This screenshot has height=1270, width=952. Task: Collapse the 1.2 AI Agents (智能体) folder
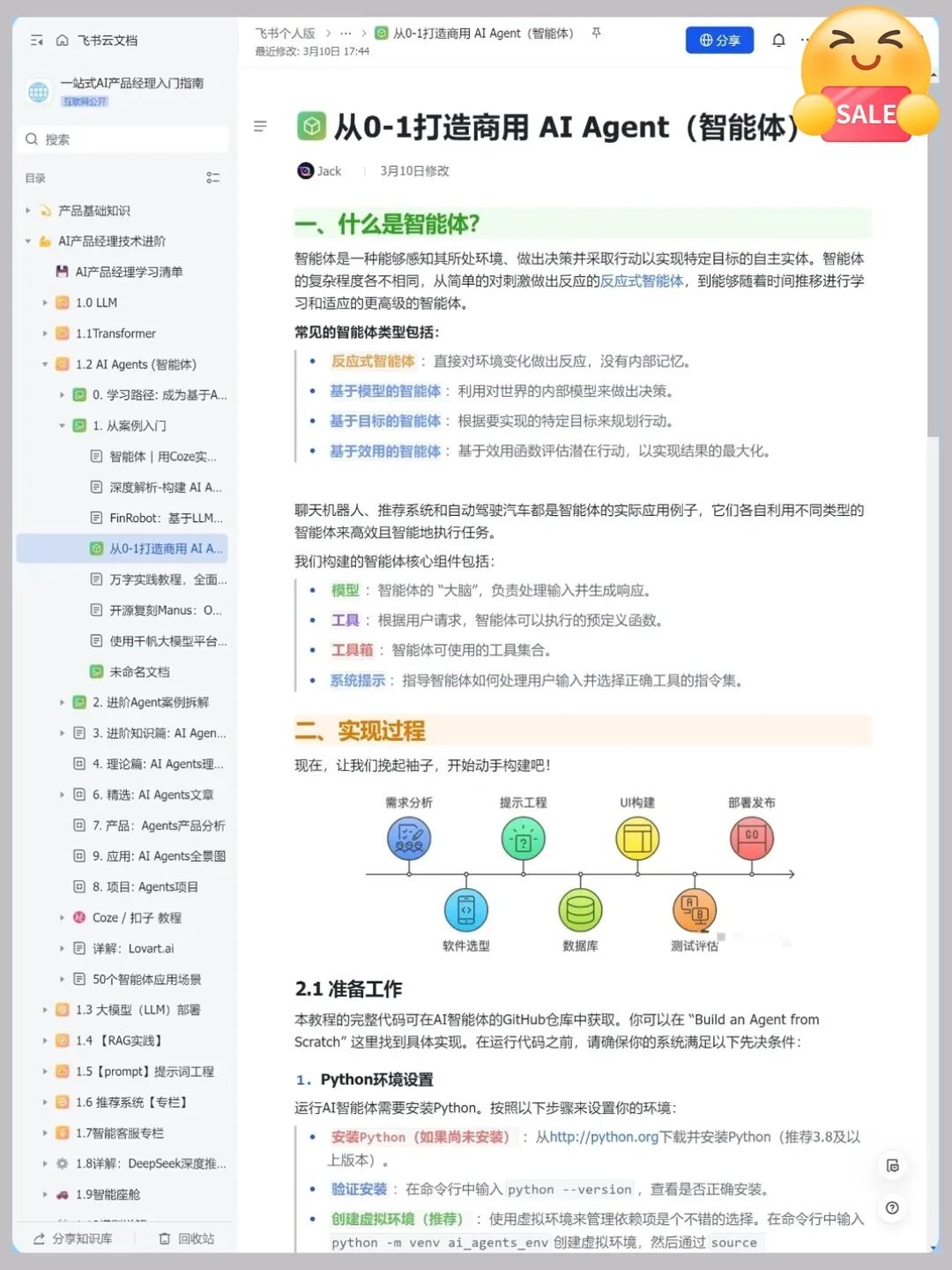pyautogui.click(x=46, y=364)
